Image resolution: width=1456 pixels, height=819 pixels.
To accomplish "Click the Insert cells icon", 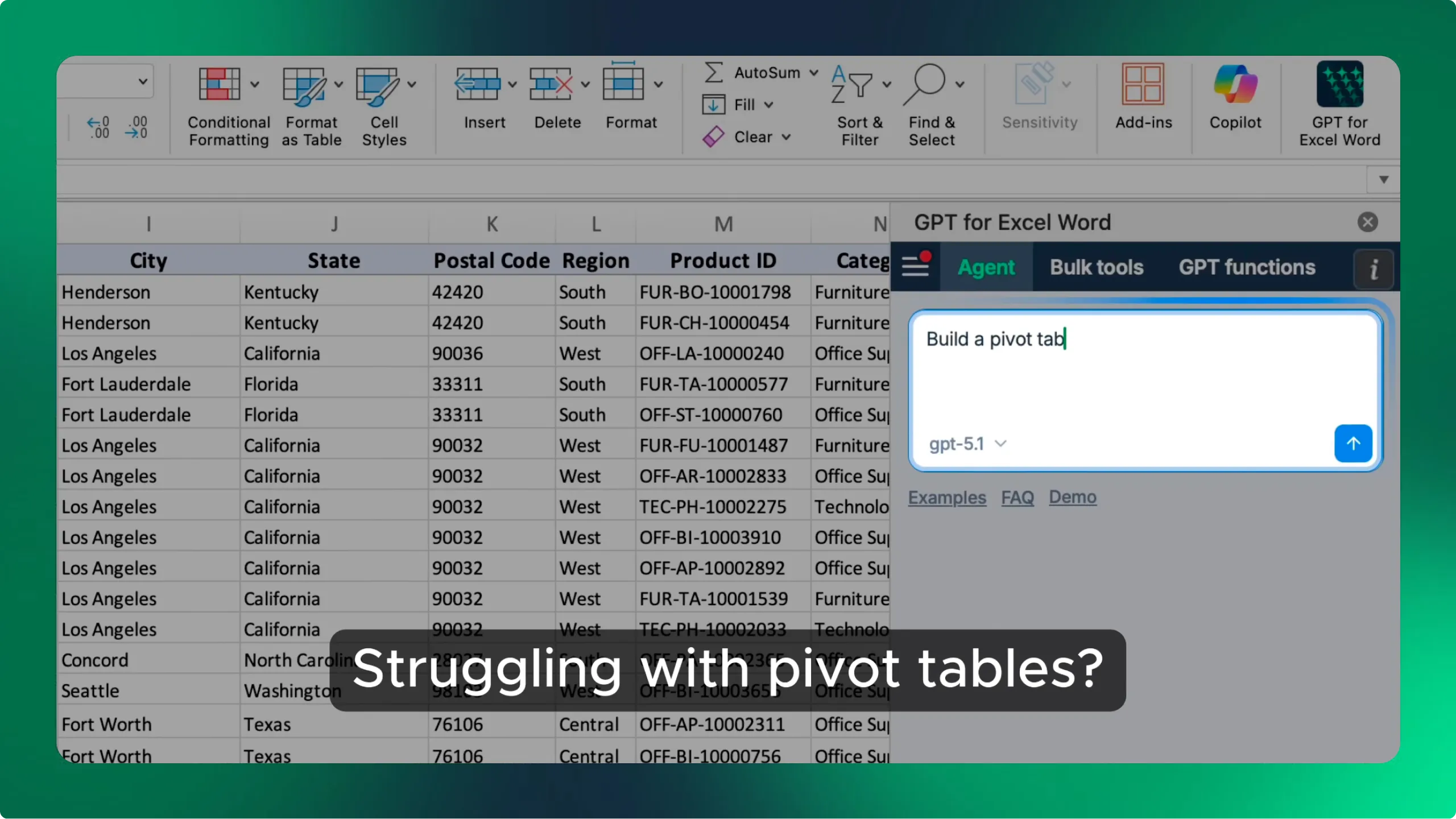I will point(477,85).
